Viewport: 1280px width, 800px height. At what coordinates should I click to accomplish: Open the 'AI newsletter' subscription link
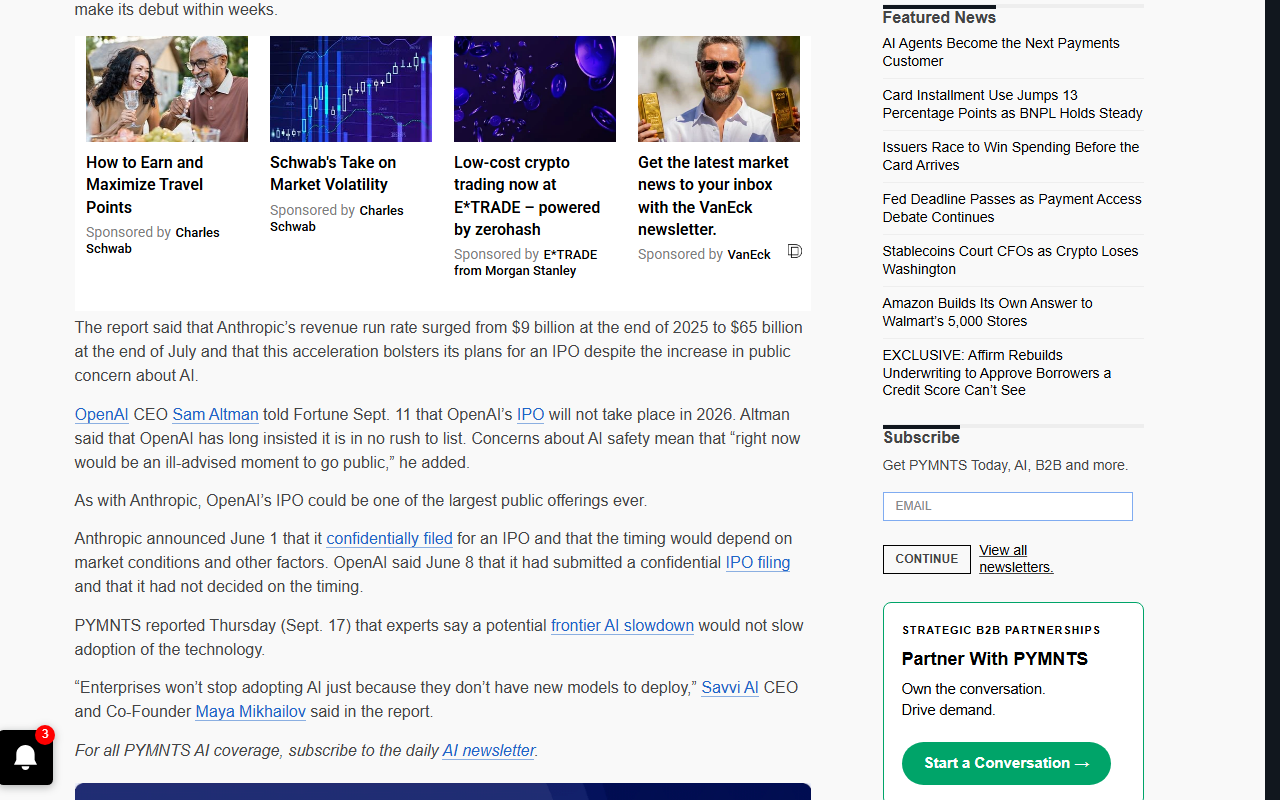(x=489, y=750)
